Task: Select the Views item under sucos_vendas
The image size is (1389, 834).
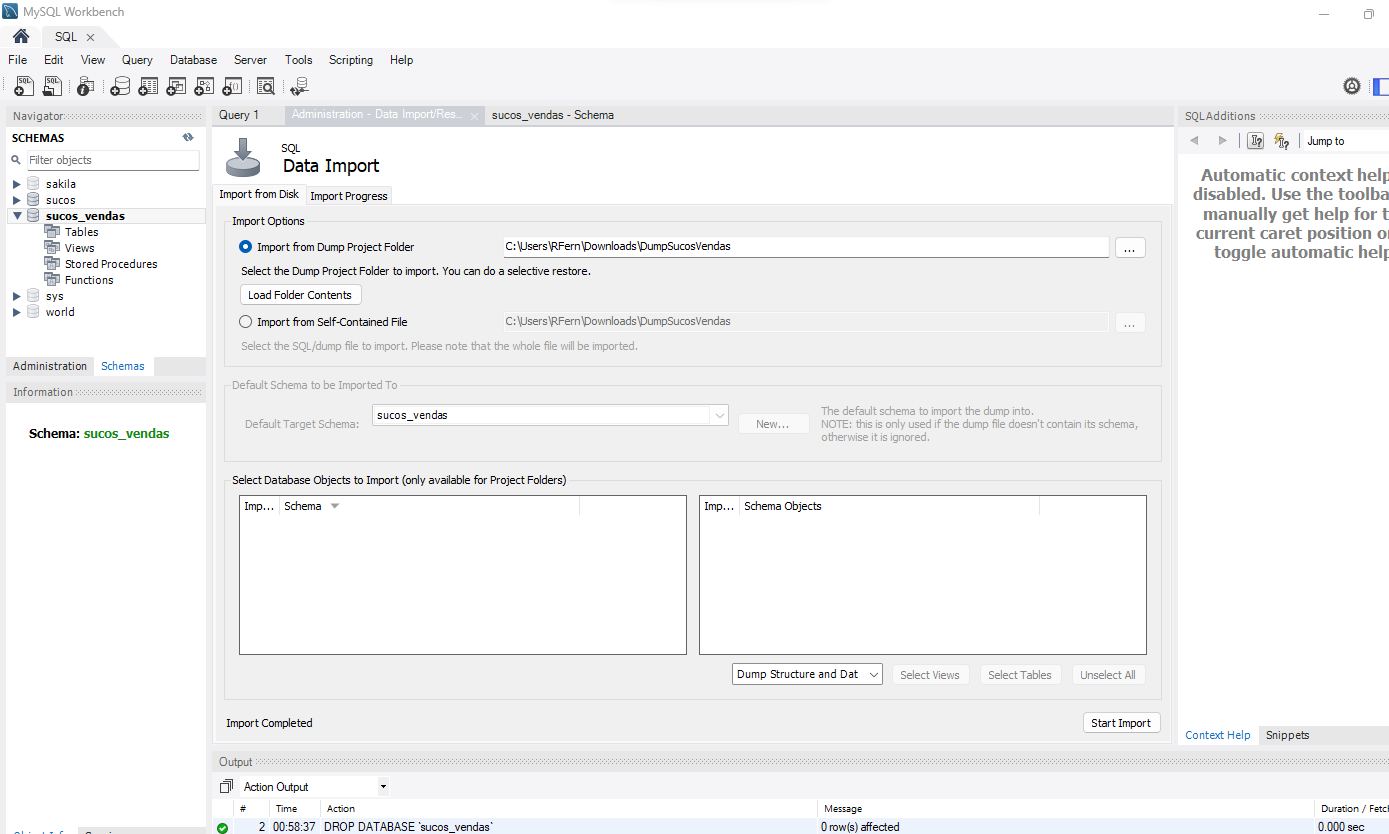Action: [80, 248]
